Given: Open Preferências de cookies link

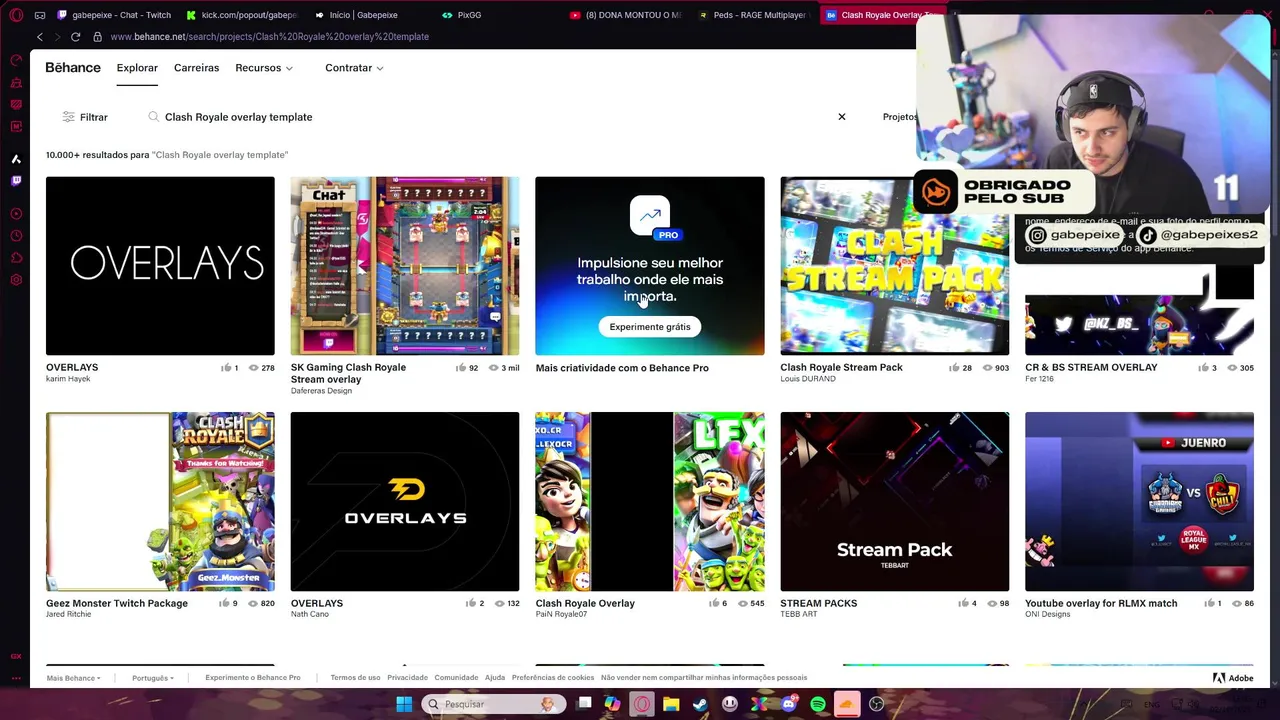Looking at the screenshot, I should point(553,678).
